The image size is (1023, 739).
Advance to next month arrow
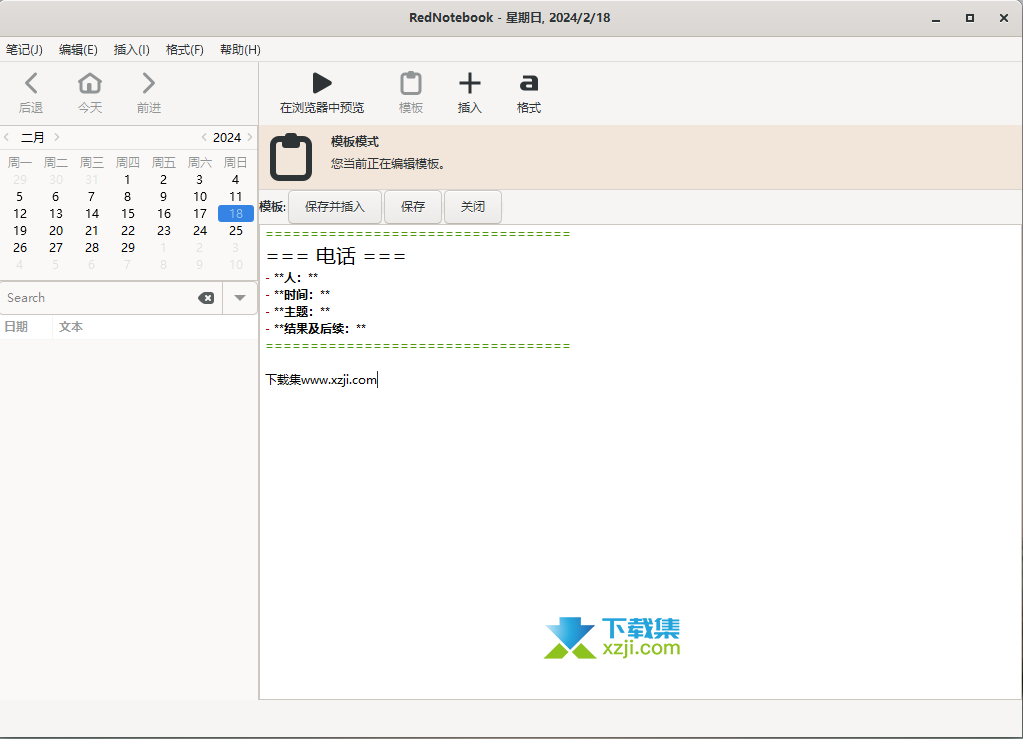57,137
